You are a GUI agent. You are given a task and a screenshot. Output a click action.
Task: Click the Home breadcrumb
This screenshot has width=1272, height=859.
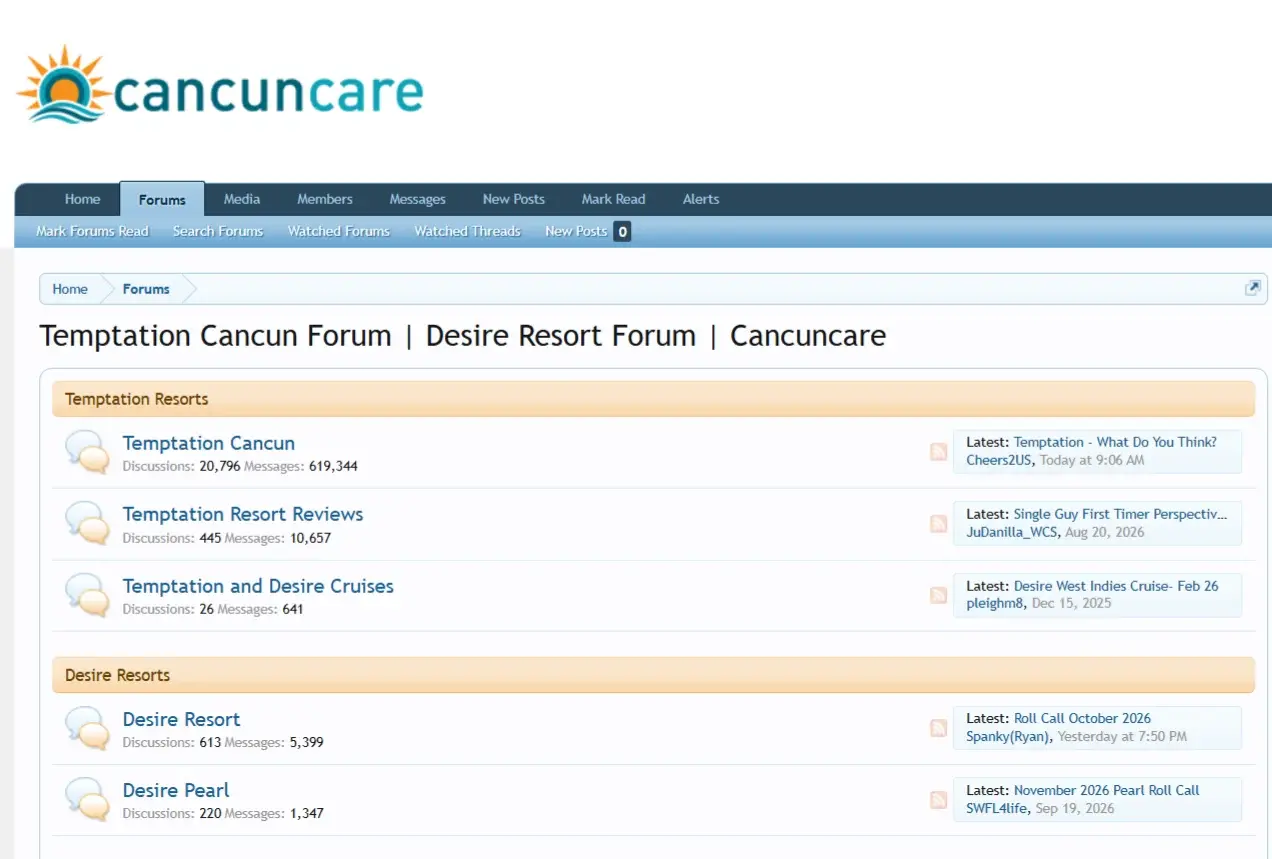[x=70, y=289]
